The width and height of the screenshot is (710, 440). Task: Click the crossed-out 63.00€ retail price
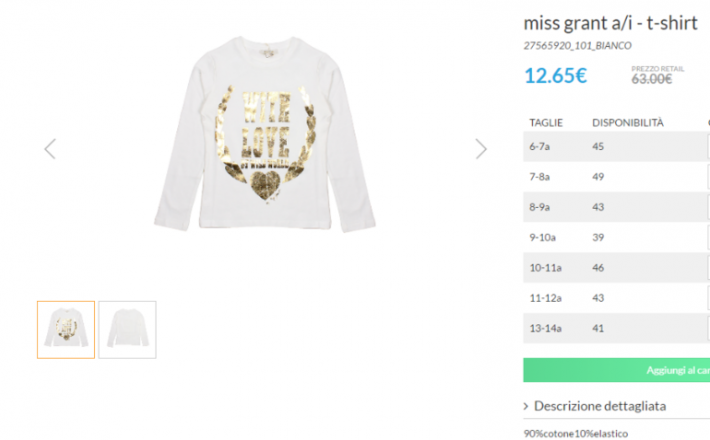651,80
